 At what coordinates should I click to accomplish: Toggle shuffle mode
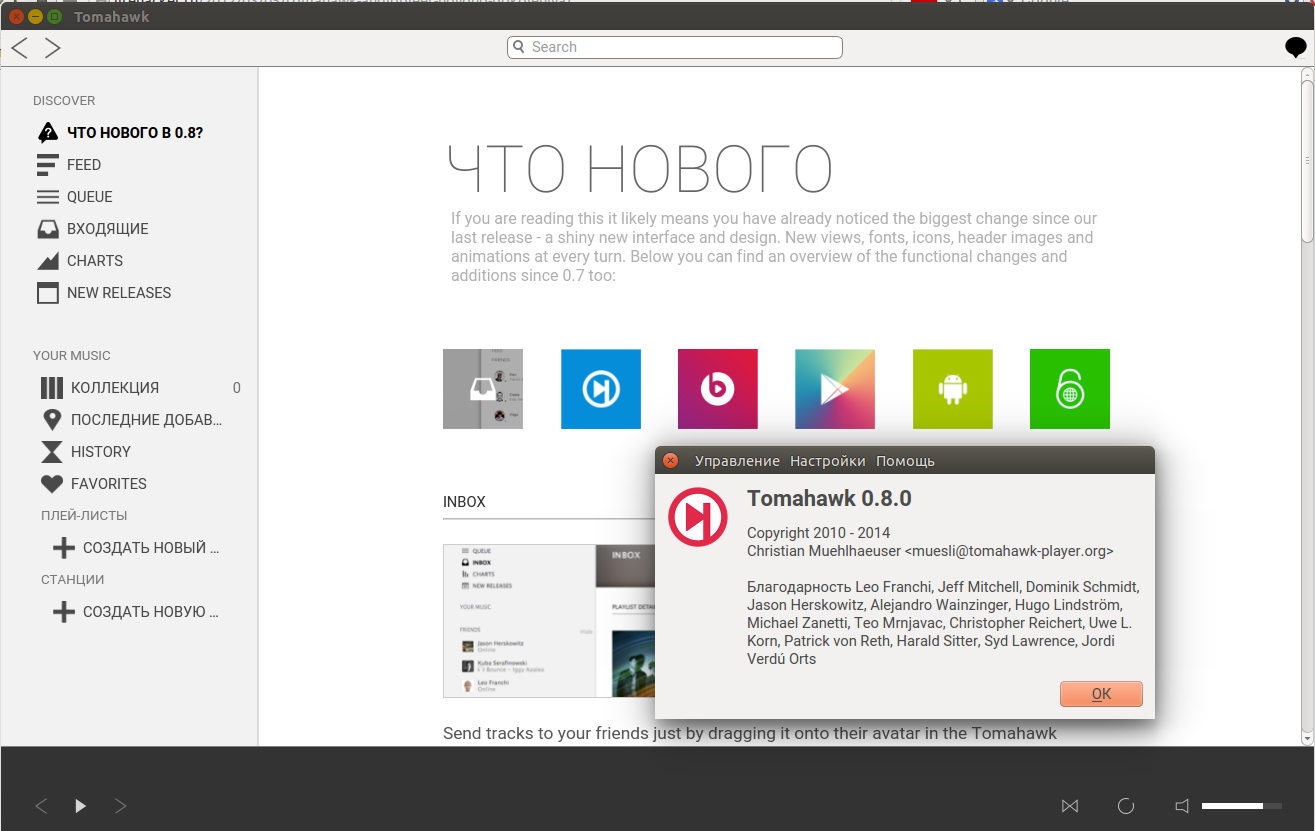click(1070, 806)
